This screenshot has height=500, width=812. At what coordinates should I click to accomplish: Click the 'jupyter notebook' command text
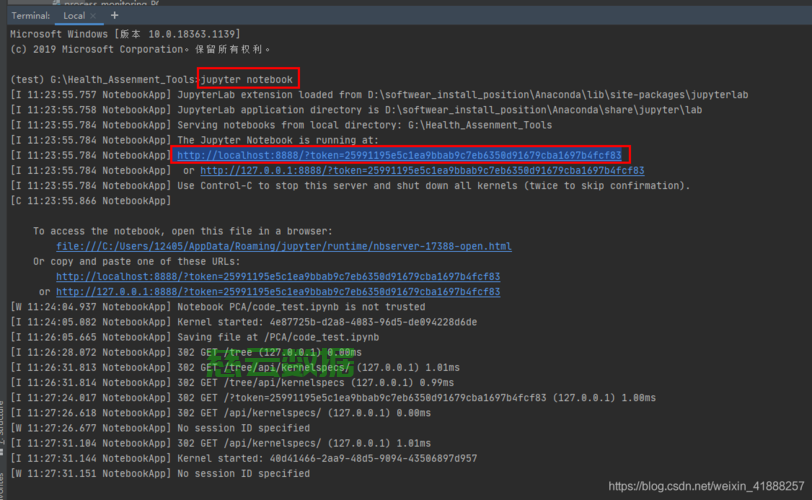pos(246,79)
